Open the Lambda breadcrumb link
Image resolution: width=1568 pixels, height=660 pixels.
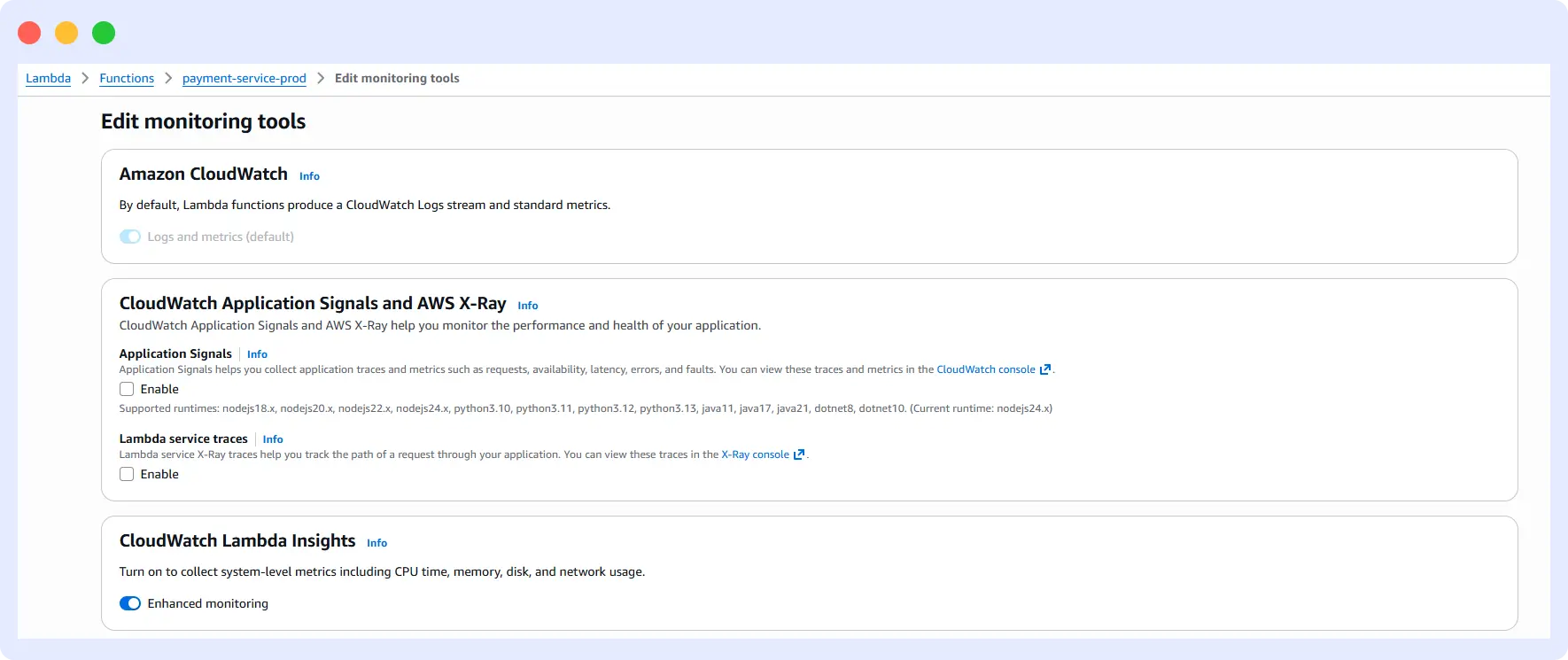48,78
